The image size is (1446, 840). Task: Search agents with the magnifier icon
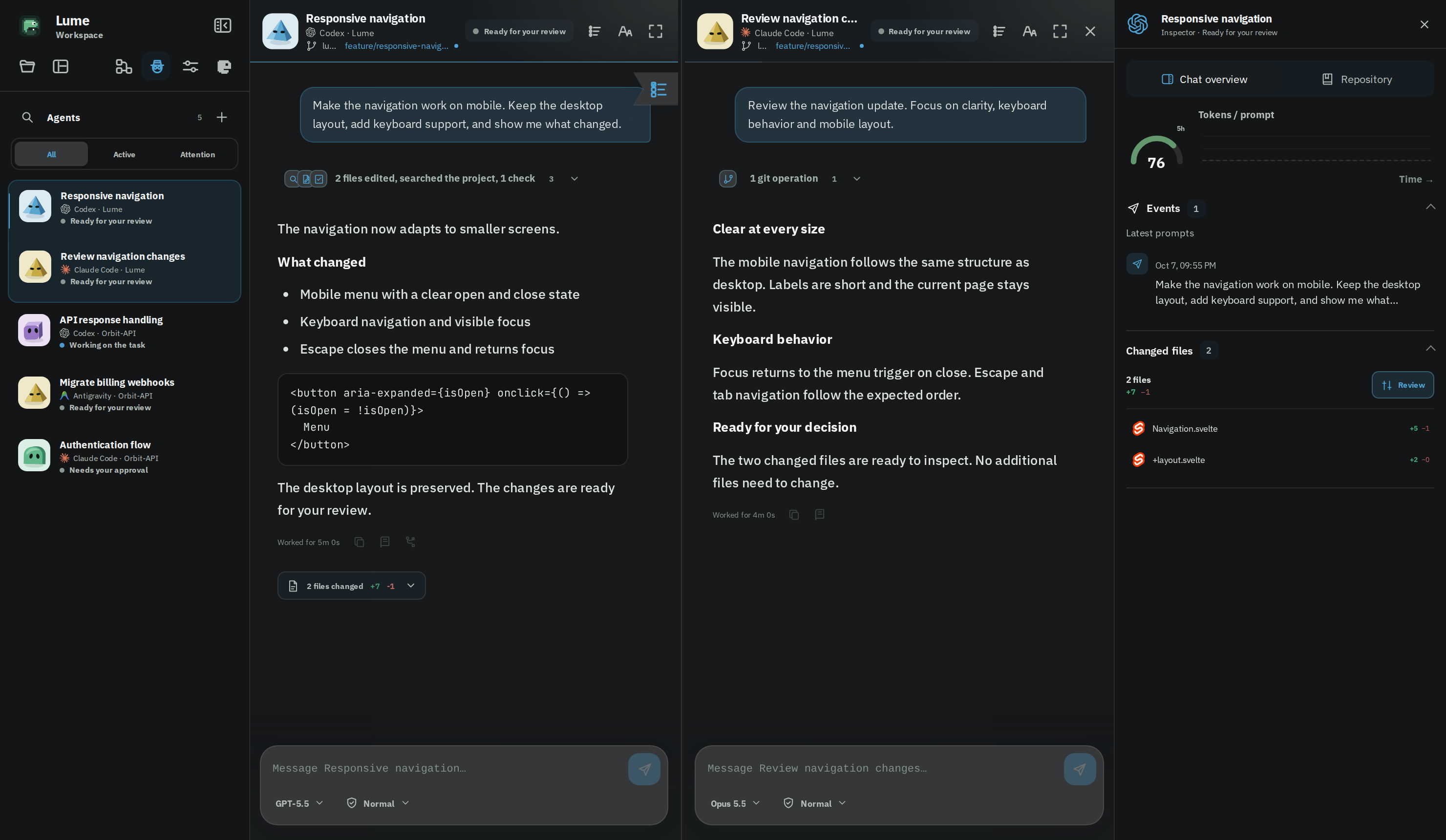(x=27, y=117)
